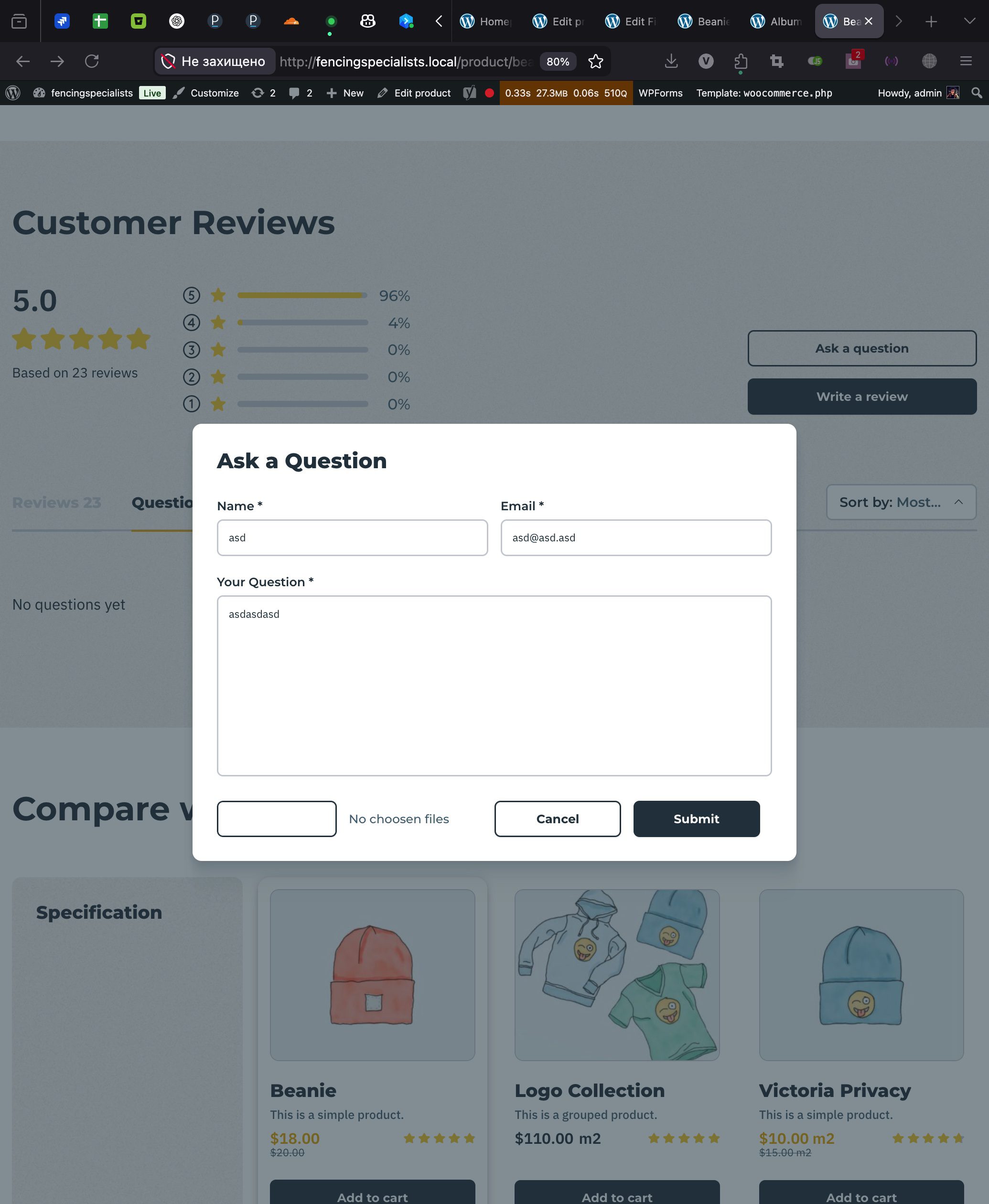Image resolution: width=989 pixels, height=1204 pixels.
Task: Open the extensions puzzle icon
Action: 741,61
